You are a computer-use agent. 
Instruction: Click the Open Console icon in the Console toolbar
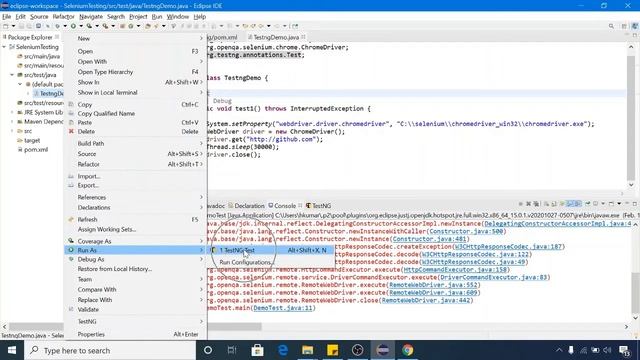(611, 203)
